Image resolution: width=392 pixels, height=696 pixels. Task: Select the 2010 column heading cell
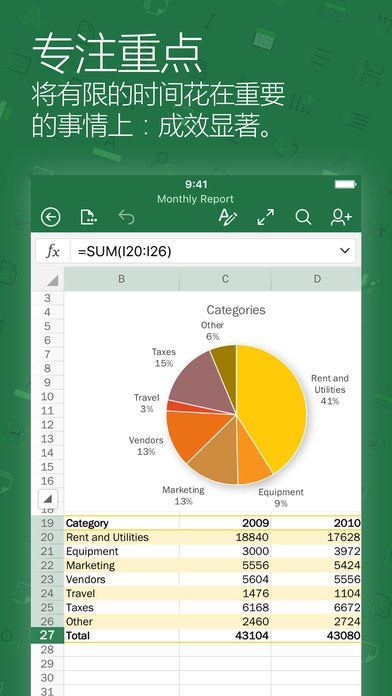[316, 523]
